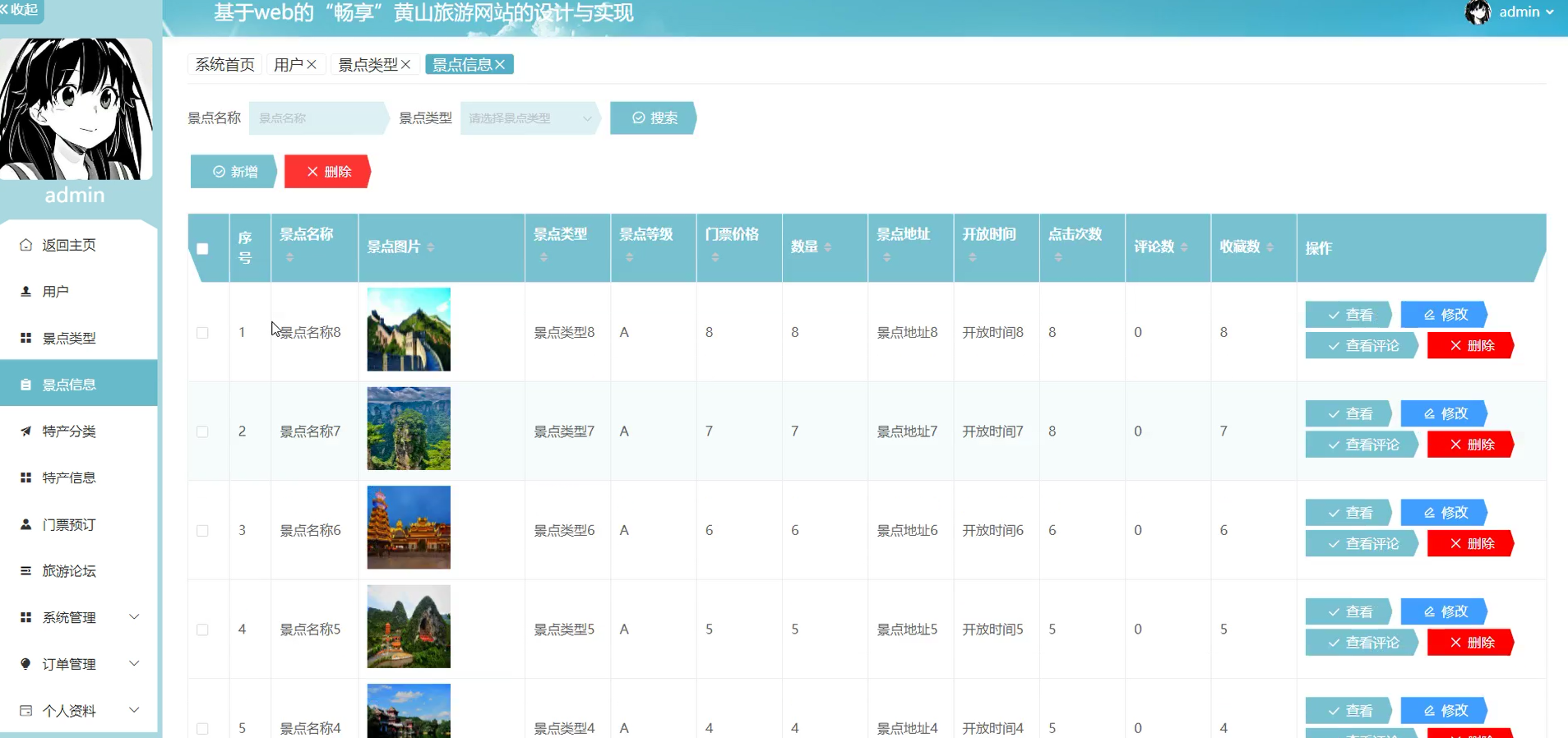Open the karst hill thumbnail in row 4
The width and height of the screenshot is (1568, 738).
409,626
